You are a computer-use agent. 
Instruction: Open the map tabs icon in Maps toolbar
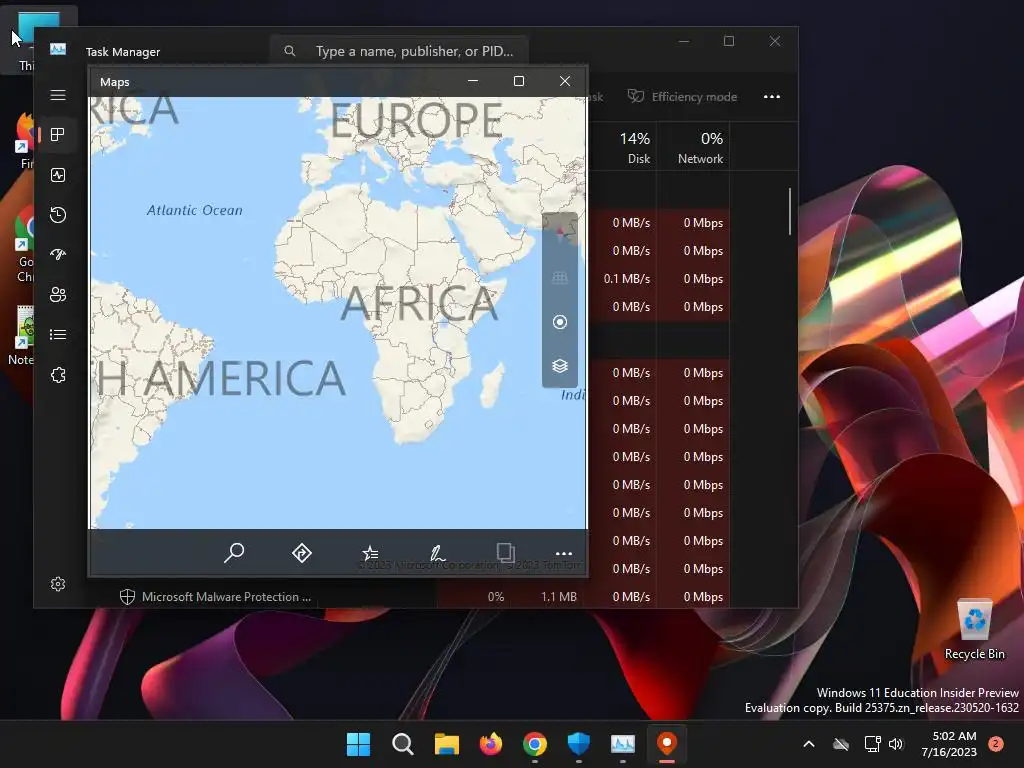click(x=505, y=552)
